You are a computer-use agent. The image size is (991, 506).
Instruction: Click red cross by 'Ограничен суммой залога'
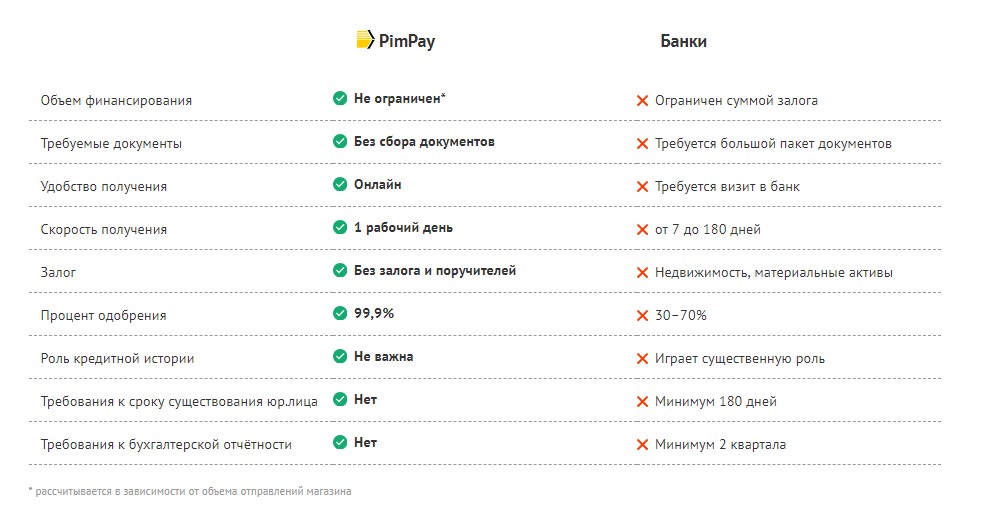642,101
